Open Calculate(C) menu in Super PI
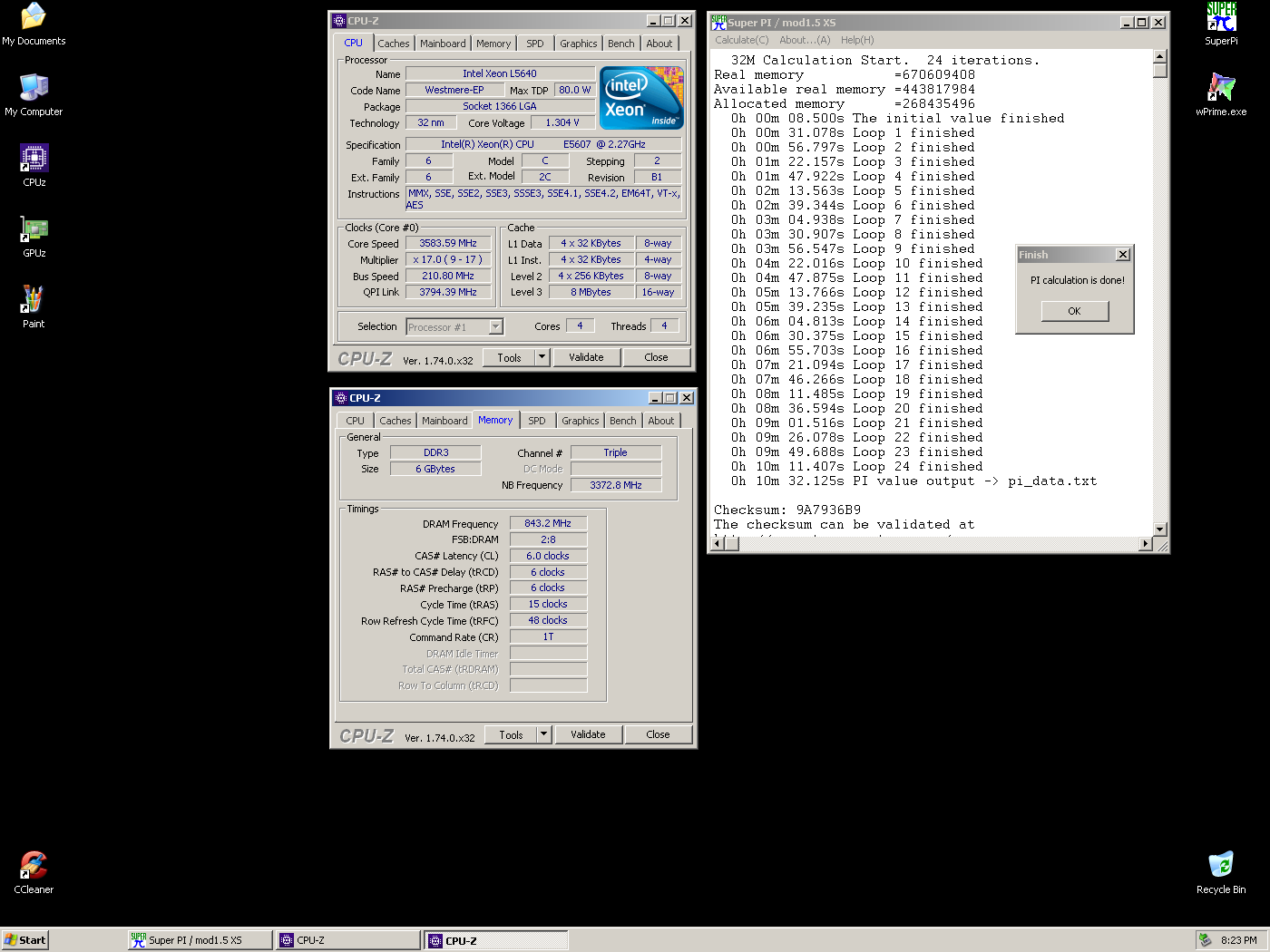 tap(742, 40)
